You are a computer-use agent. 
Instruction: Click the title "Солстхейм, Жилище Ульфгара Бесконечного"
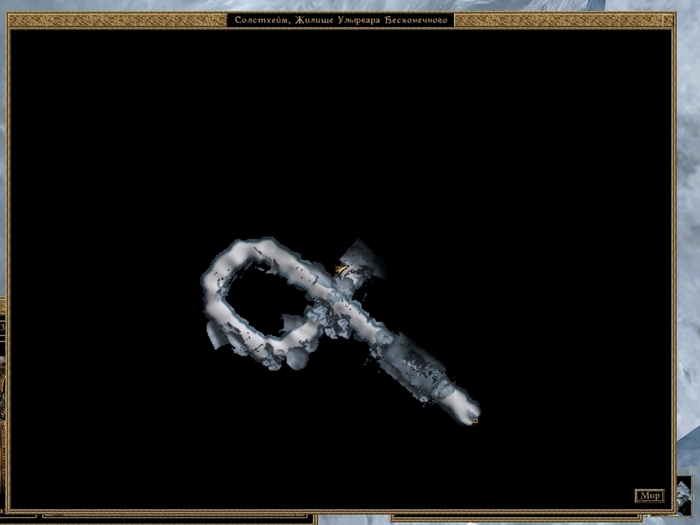341,20
